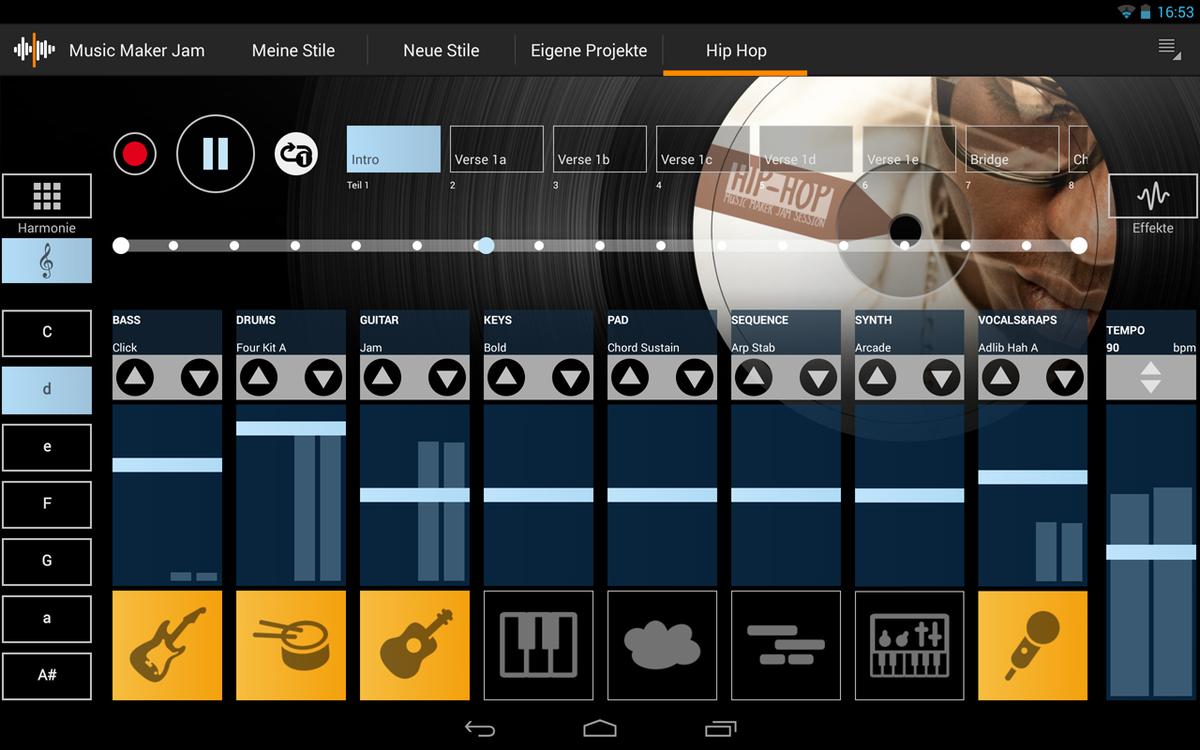Screen dimensions: 1200x750
Task: Click the highlighted playhead dot on timeline
Action: pyautogui.click(x=485, y=245)
